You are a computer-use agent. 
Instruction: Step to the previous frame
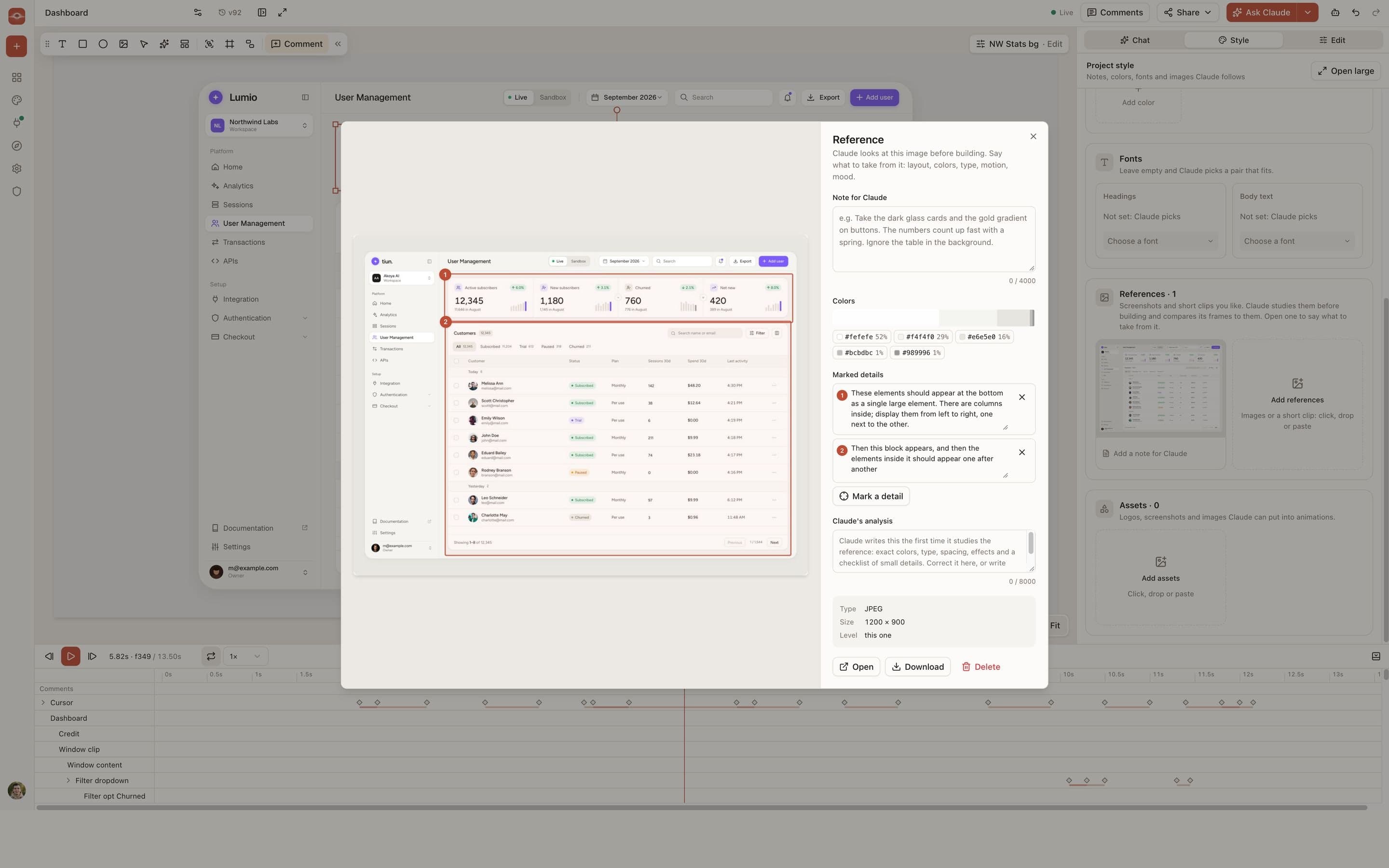(49, 656)
